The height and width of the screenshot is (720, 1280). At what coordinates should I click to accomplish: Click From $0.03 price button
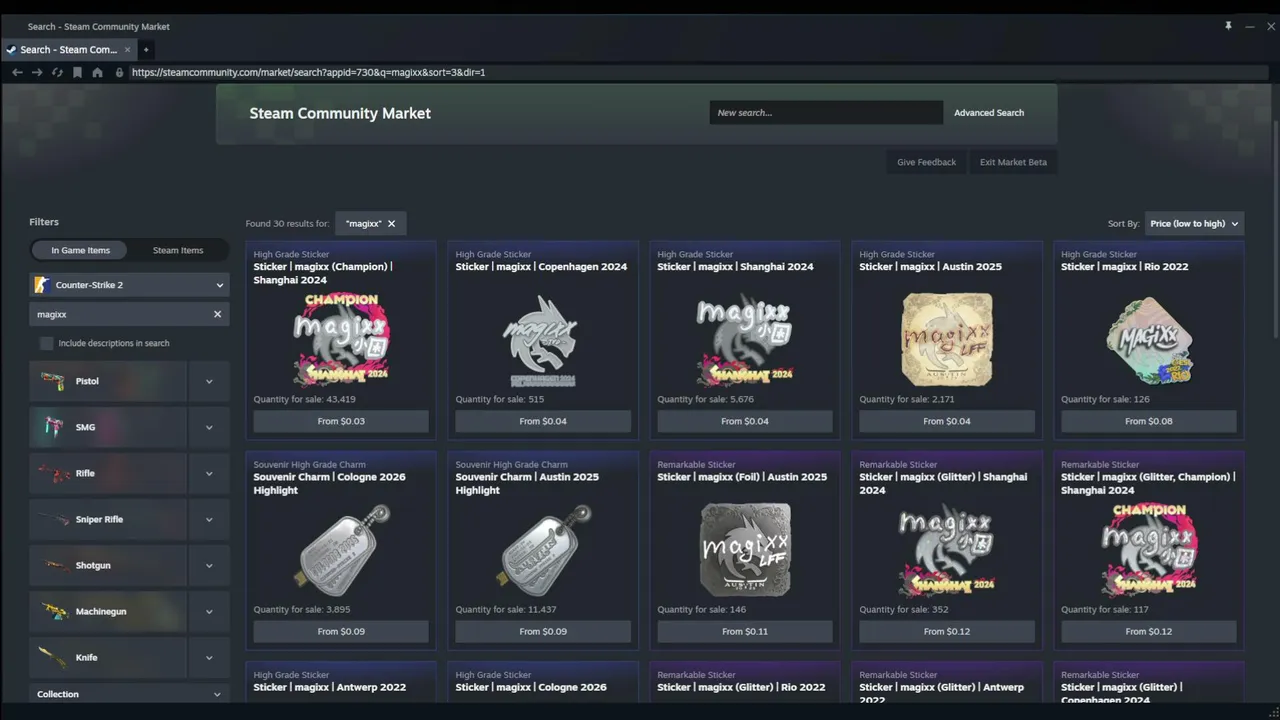click(341, 421)
